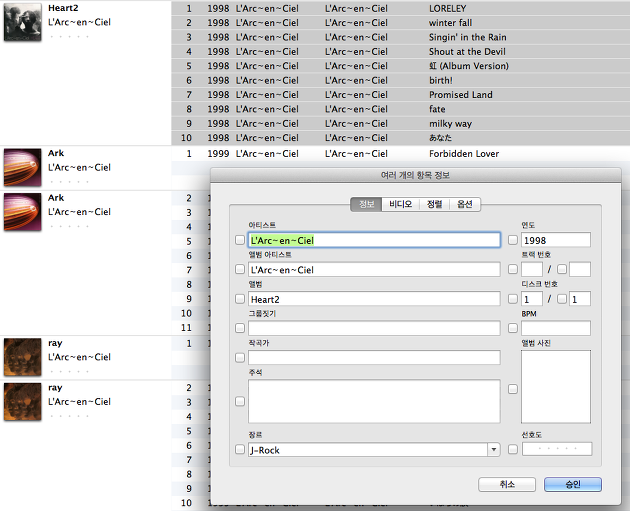Select the LORELEY track row
This screenshot has width=630, height=511.
(x=401, y=8)
